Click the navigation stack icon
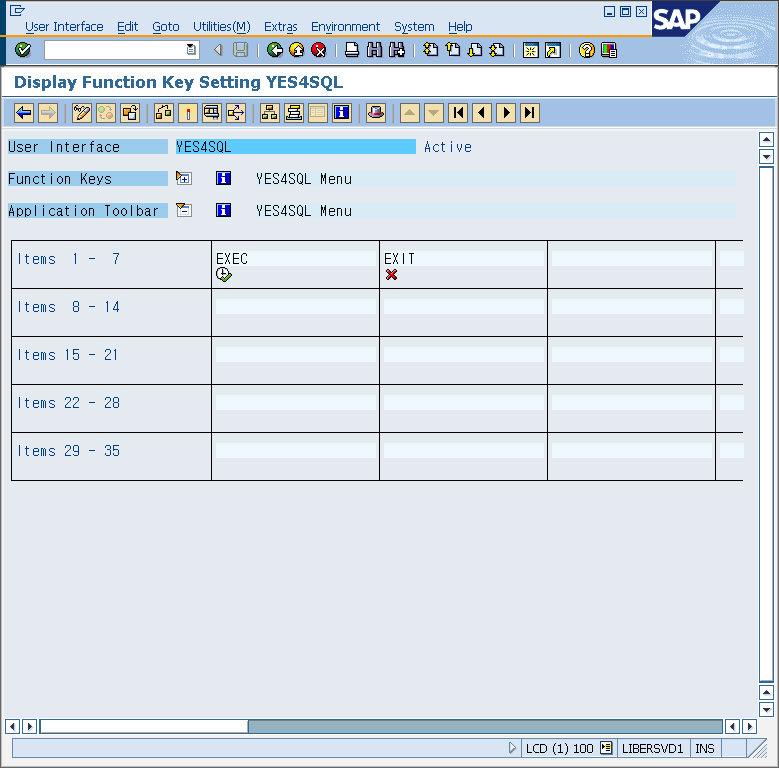 tap(294, 113)
